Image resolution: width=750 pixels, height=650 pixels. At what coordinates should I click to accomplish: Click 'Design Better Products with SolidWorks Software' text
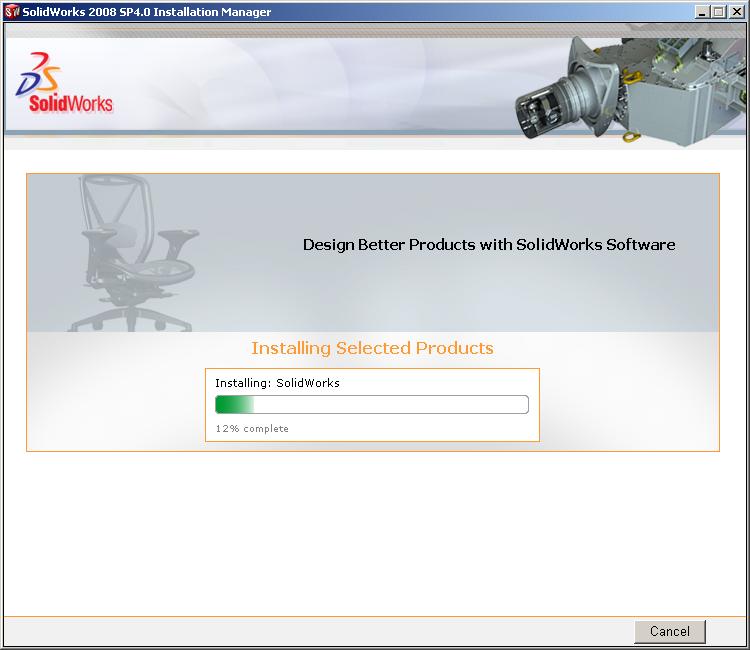(489, 245)
